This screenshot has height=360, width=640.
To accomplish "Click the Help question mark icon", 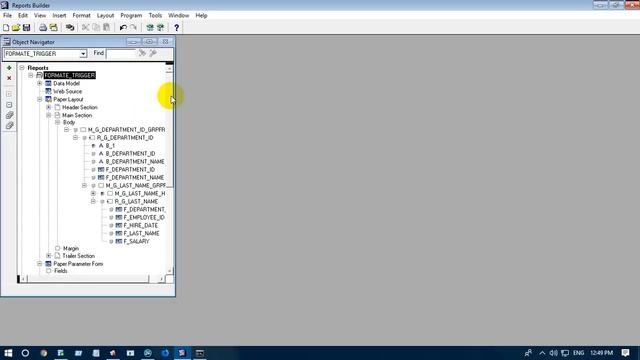I will pyautogui.click(x=176, y=28).
